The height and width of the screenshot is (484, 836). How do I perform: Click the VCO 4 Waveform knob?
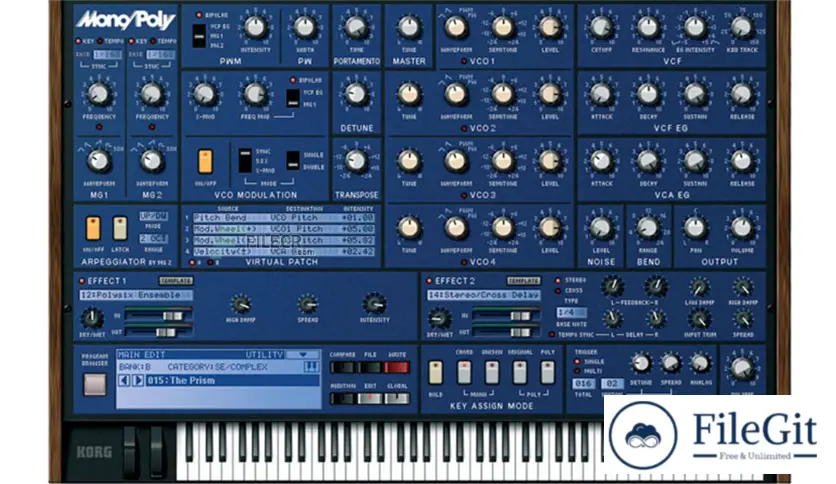[x=455, y=228]
